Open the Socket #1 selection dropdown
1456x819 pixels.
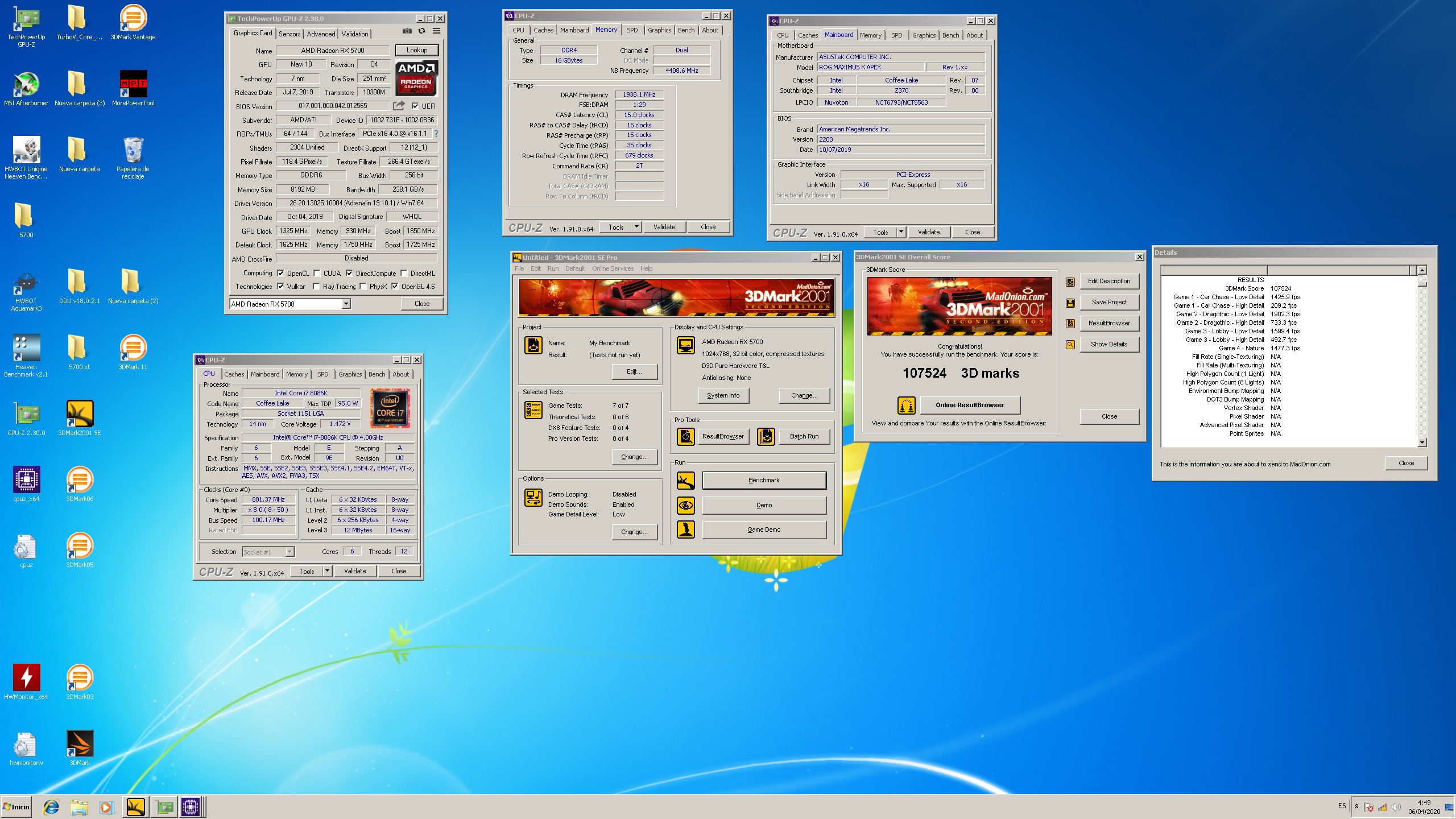pos(289,552)
